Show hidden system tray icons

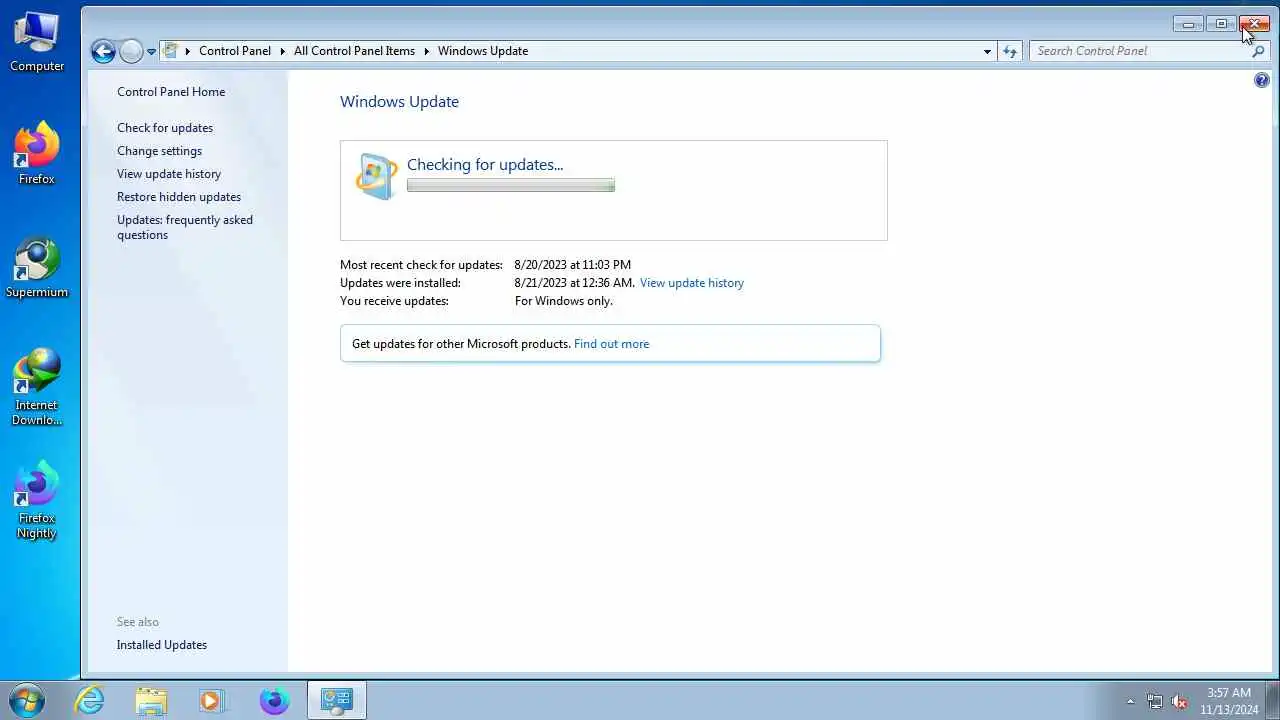(x=1130, y=701)
